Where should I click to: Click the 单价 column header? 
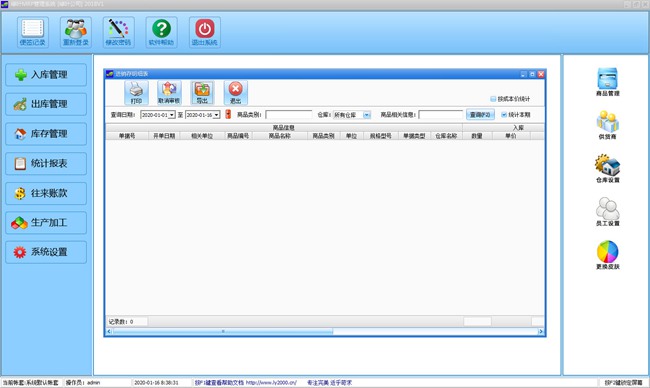point(511,136)
